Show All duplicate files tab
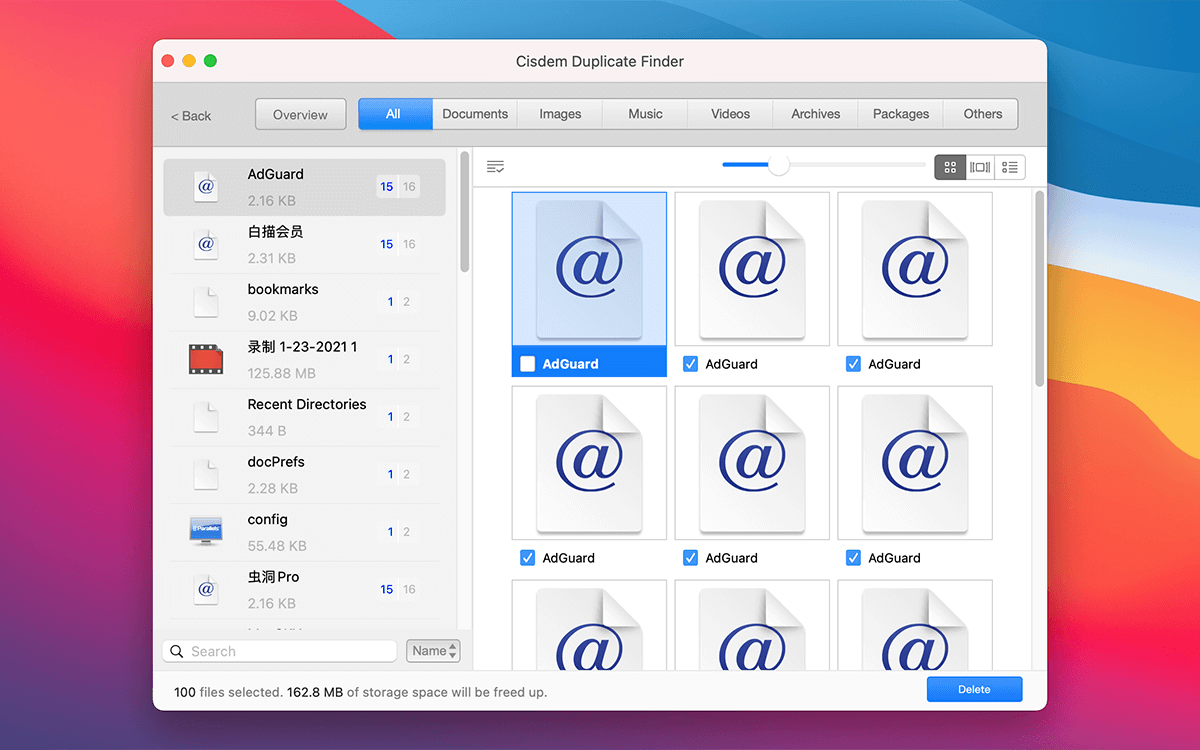Screen dimensions: 1200x750 [395, 114]
